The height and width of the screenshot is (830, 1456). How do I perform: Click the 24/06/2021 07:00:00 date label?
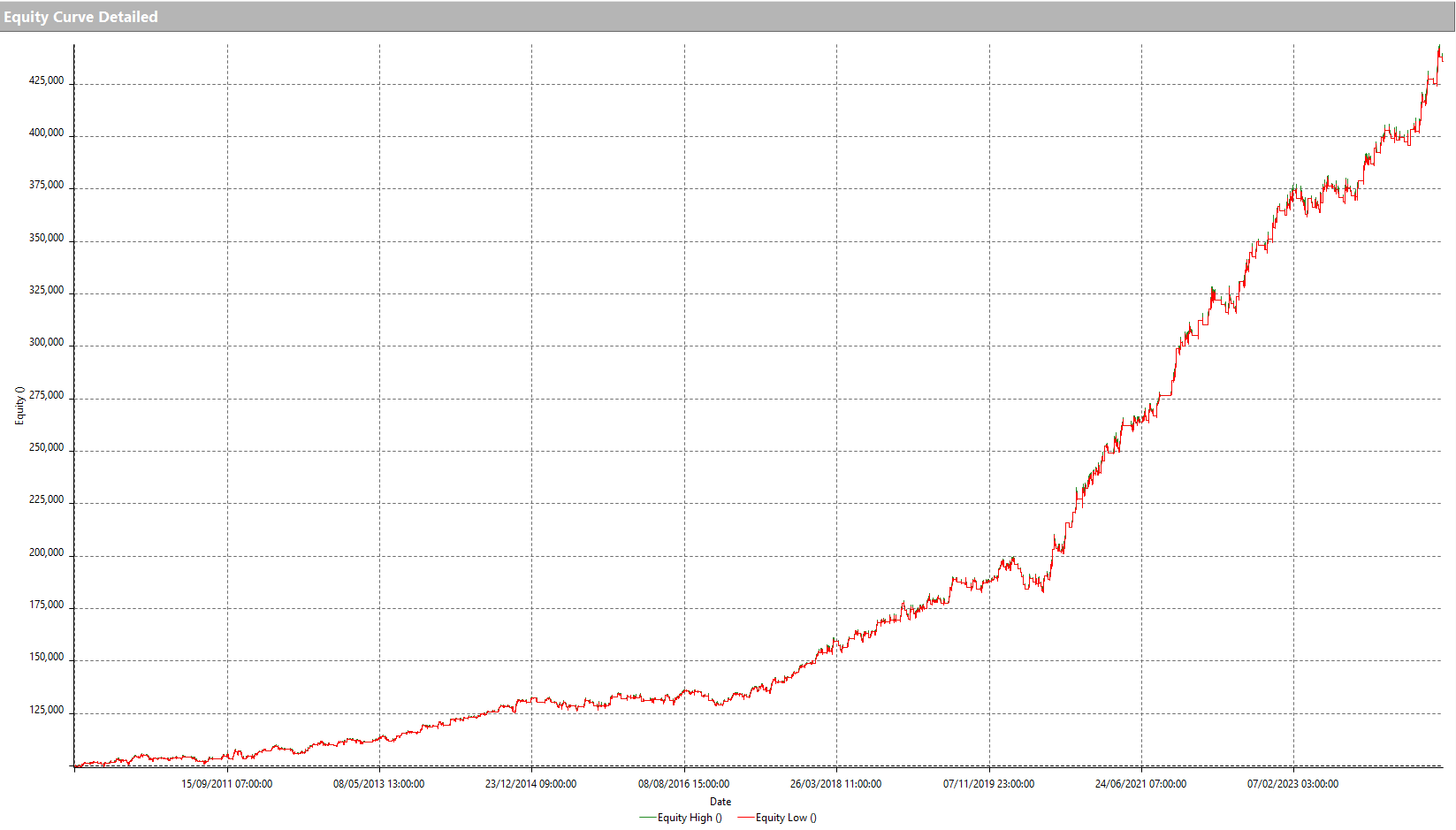pyautogui.click(x=1140, y=784)
